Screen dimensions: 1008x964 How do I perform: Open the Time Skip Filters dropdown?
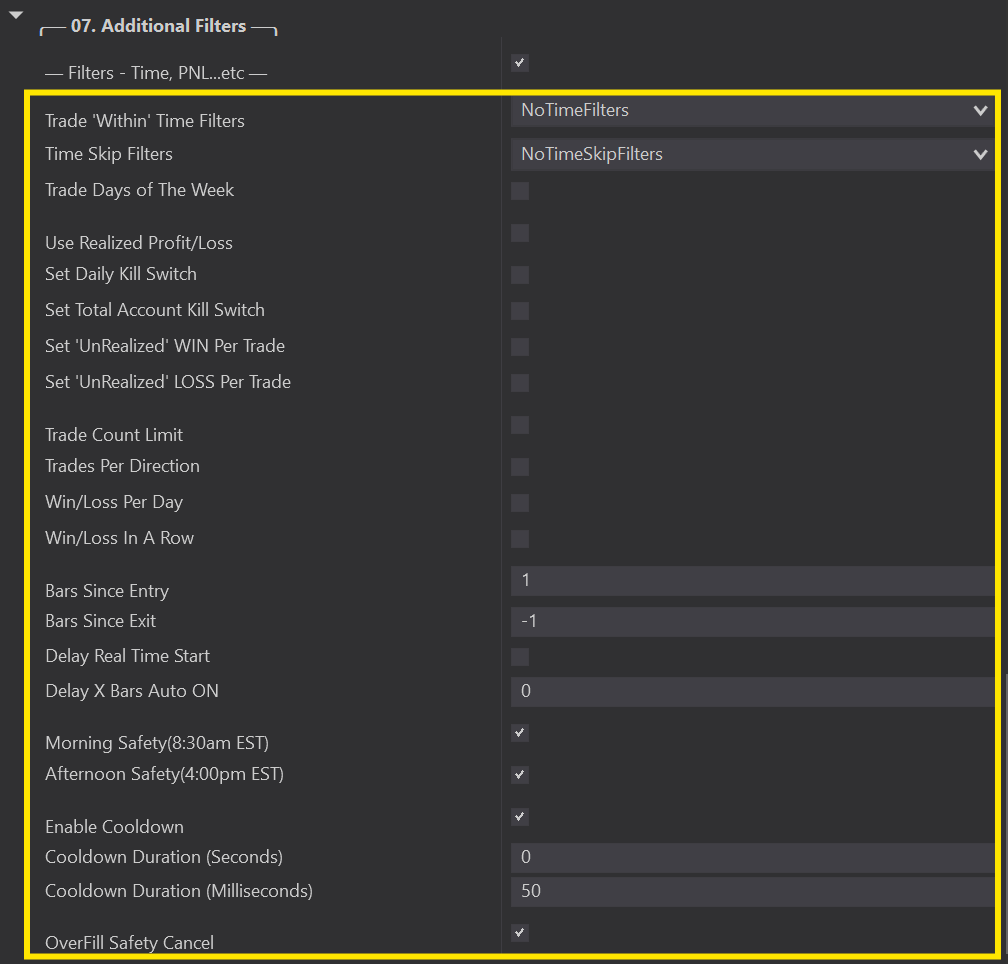(x=752, y=154)
